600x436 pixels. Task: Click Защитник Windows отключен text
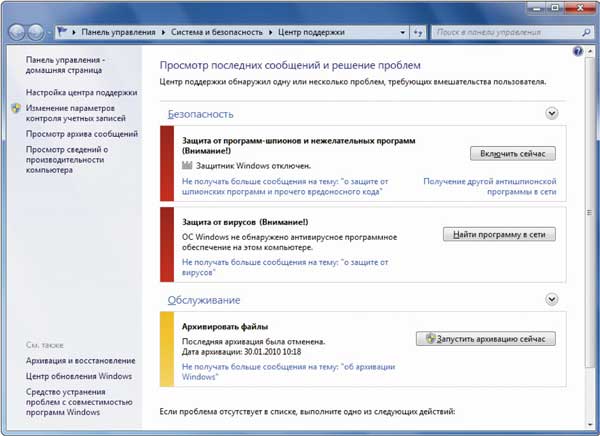253,166
